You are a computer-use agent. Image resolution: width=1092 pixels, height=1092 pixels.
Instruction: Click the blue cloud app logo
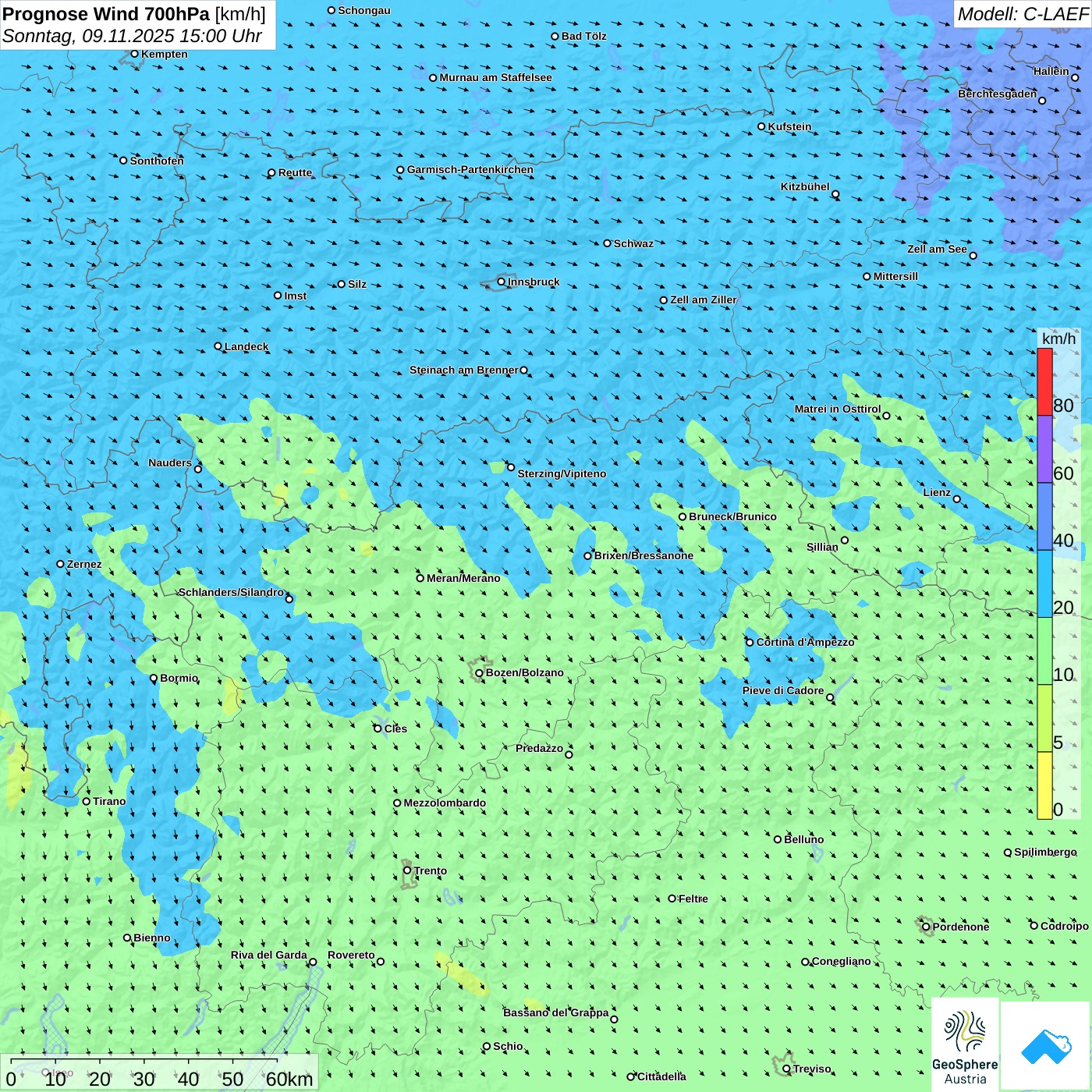pos(1046,1046)
